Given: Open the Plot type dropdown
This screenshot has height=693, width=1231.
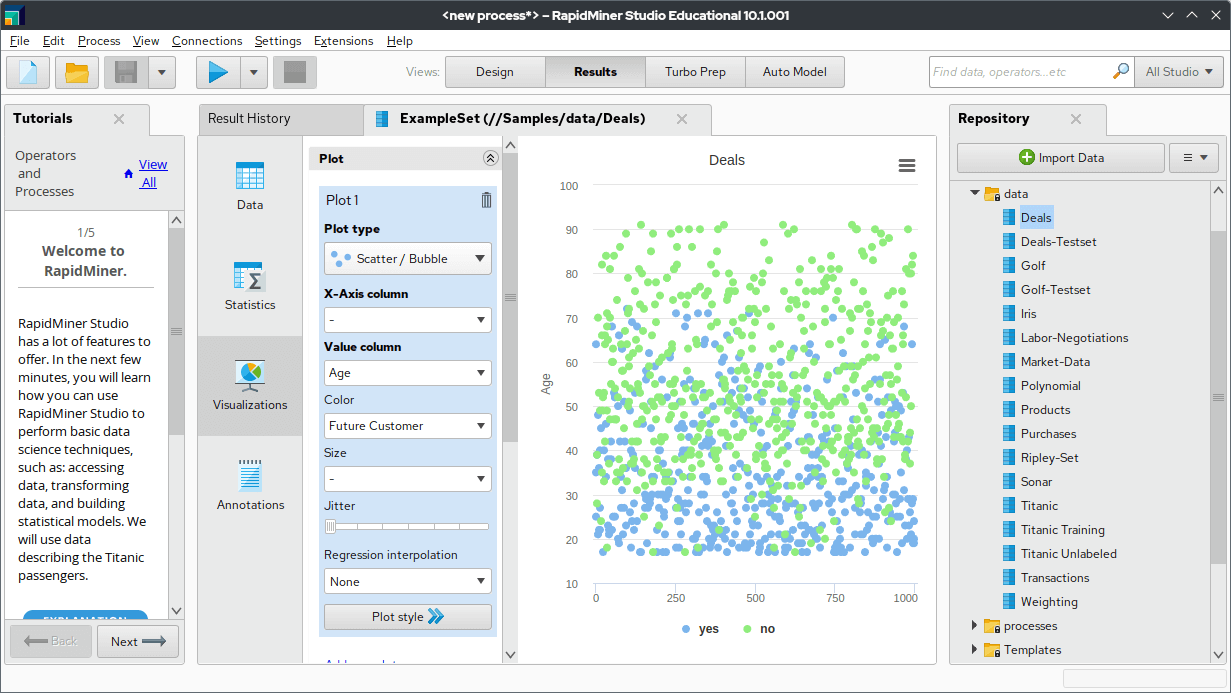Looking at the screenshot, I should click(x=407, y=258).
